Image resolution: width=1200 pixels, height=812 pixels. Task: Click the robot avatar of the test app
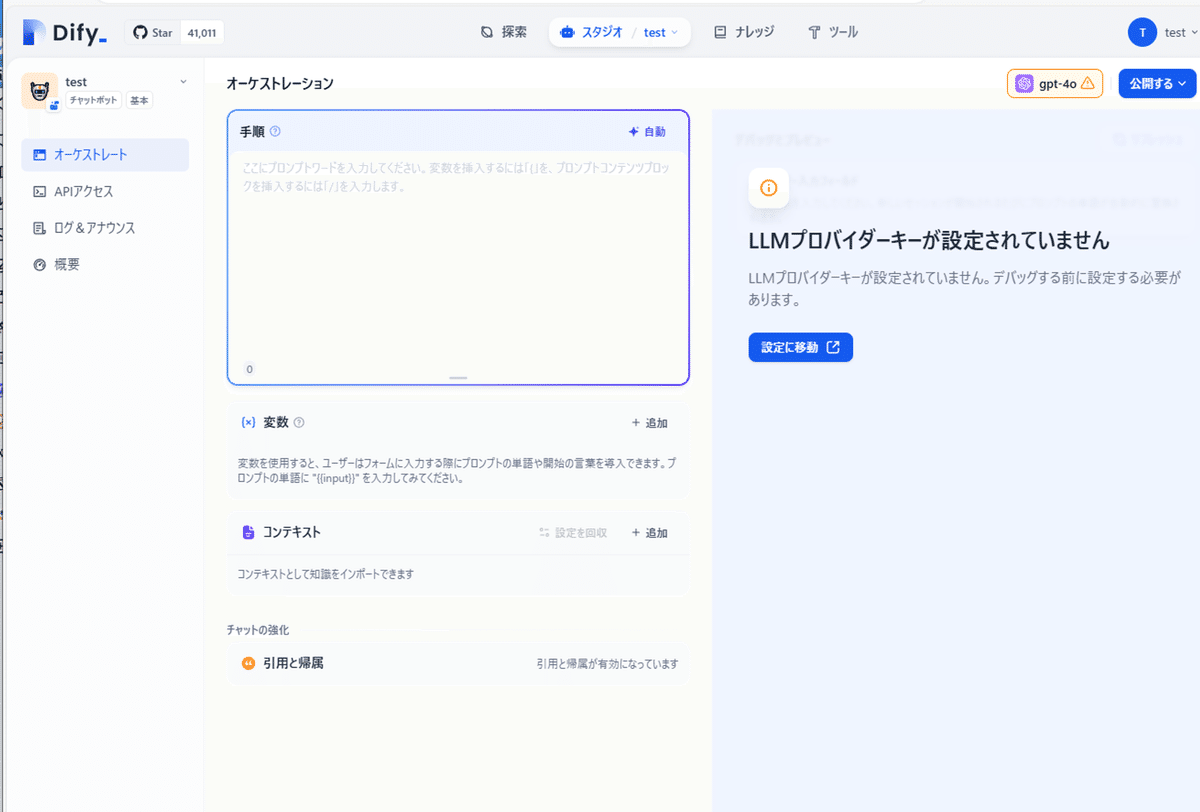point(38,90)
